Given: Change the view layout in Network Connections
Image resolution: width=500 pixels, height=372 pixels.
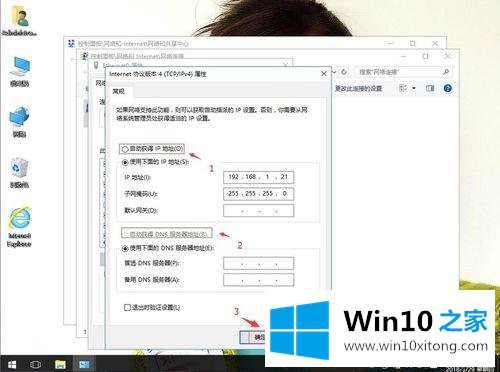Looking at the screenshot, I should click(403, 88).
